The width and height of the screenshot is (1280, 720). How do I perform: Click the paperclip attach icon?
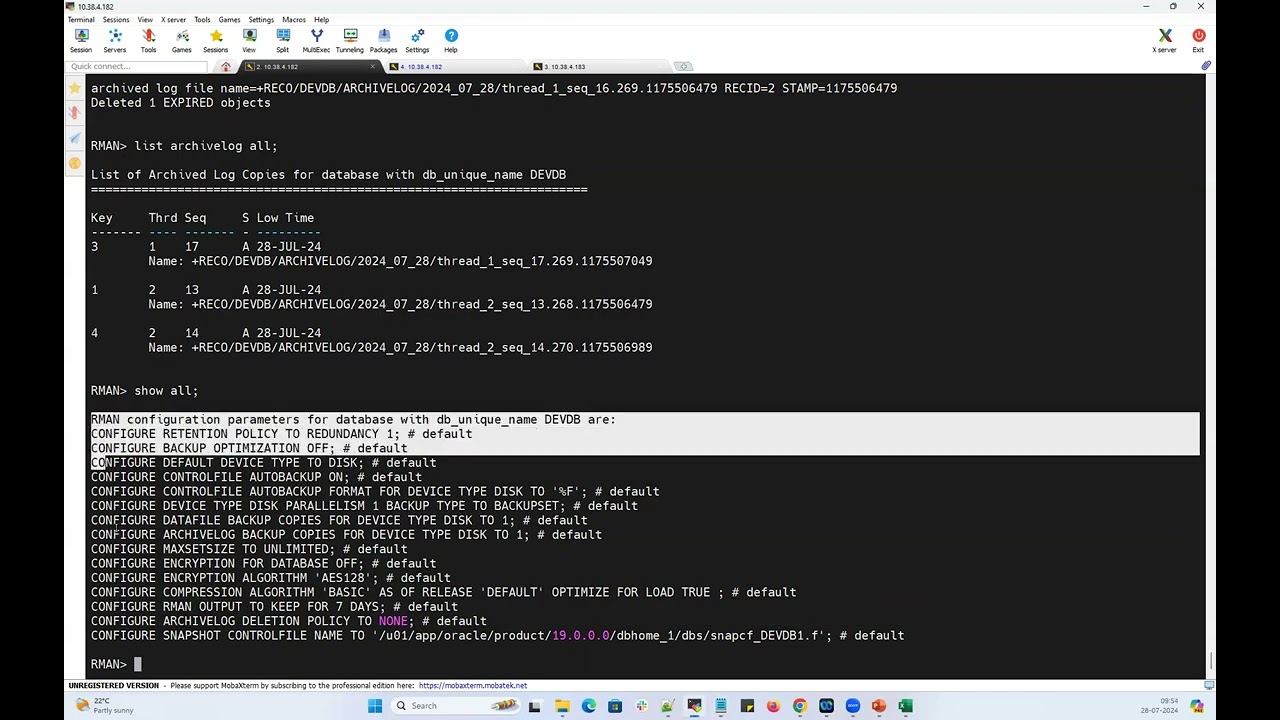point(1206,66)
